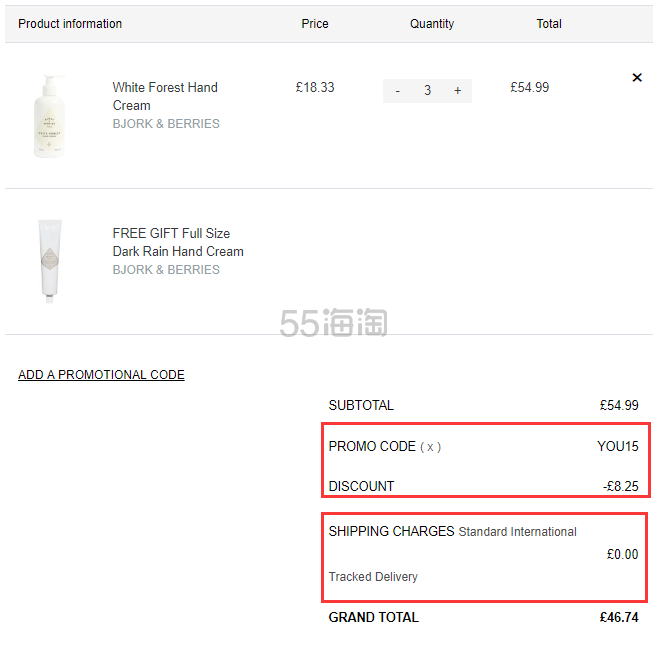Open Add a Promotional Code link

pyautogui.click(x=101, y=375)
